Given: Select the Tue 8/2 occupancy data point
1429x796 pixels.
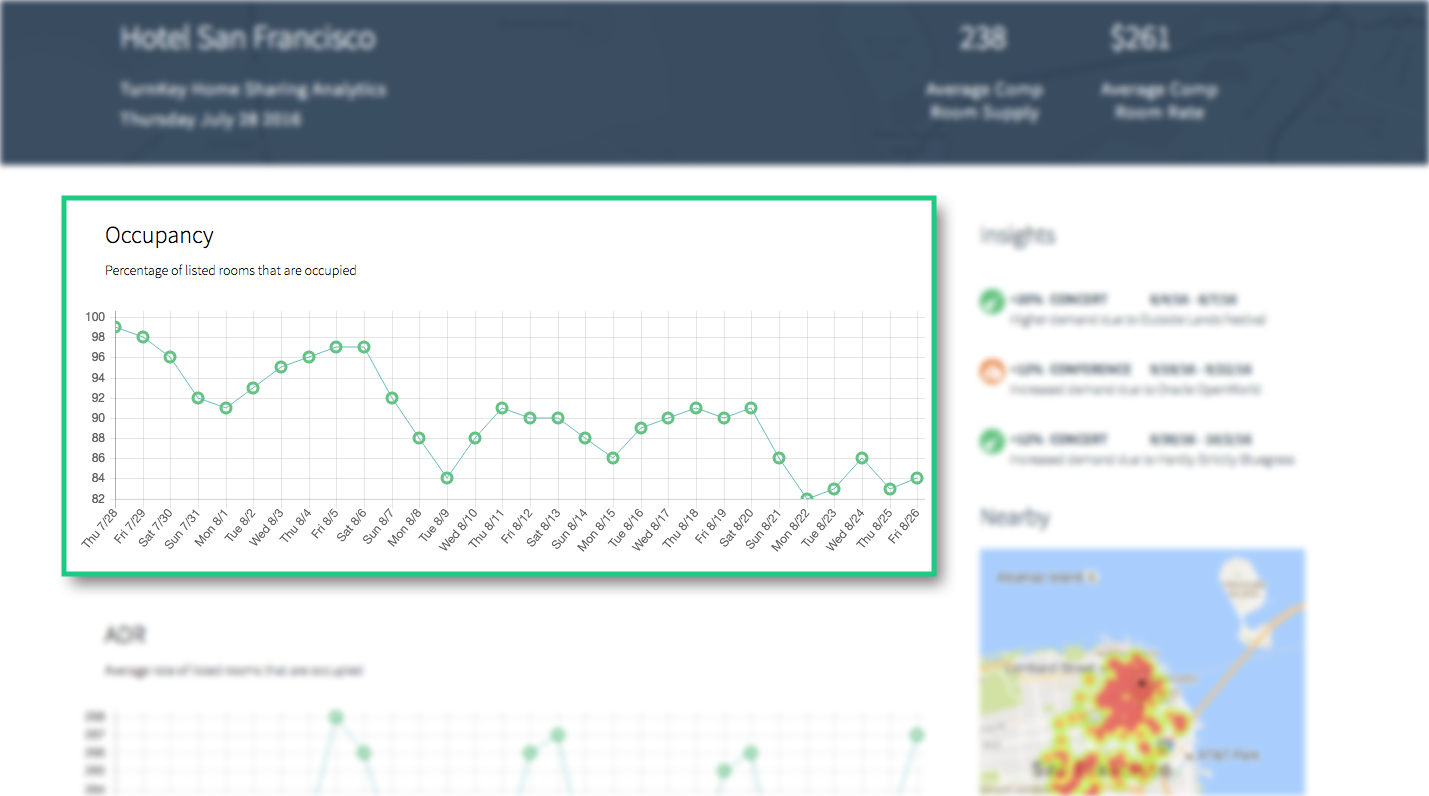Looking at the screenshot, I should coord(253,388).
